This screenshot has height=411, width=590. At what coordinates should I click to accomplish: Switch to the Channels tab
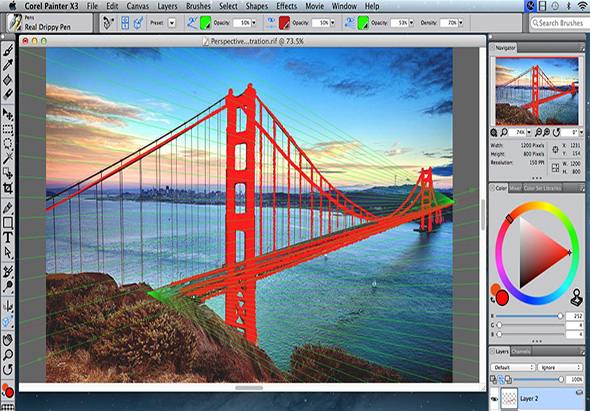point(521,352)
